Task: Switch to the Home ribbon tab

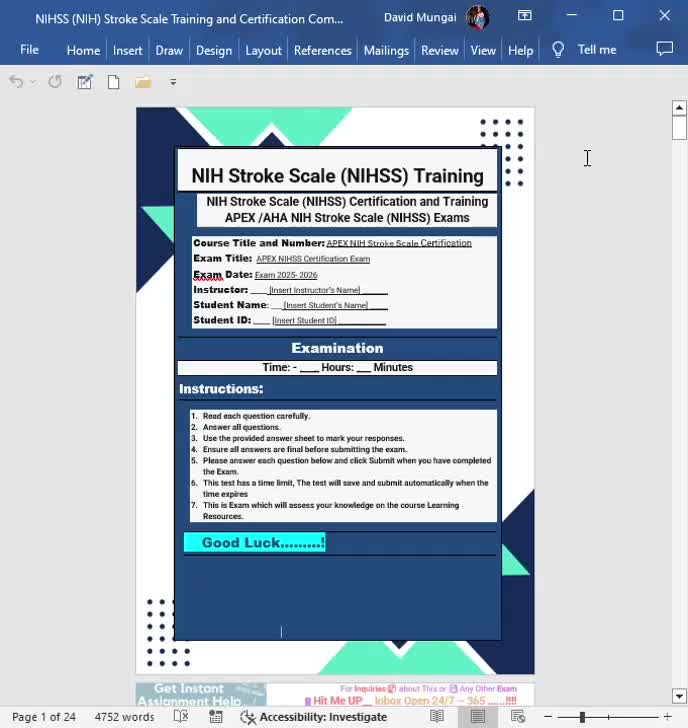Action: [83, 50]
